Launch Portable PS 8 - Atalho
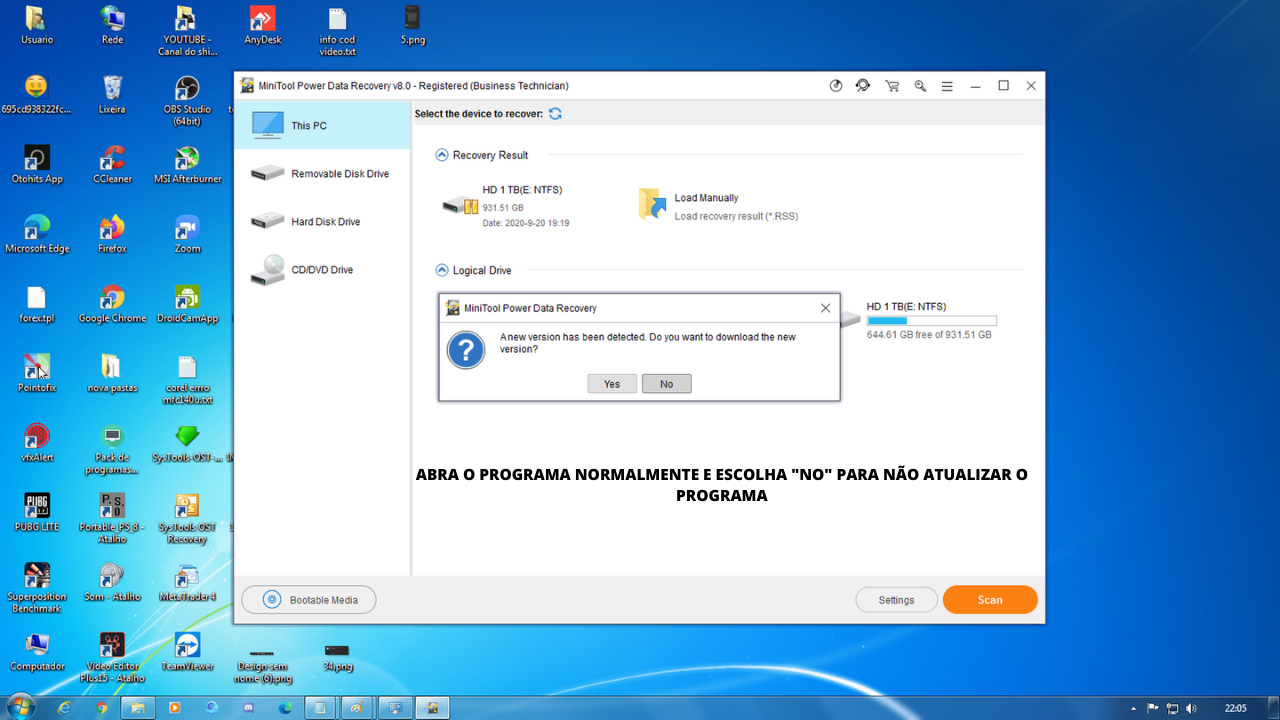Image resolution: width=1280 pixels, height=720 pixels. [112, 518]
